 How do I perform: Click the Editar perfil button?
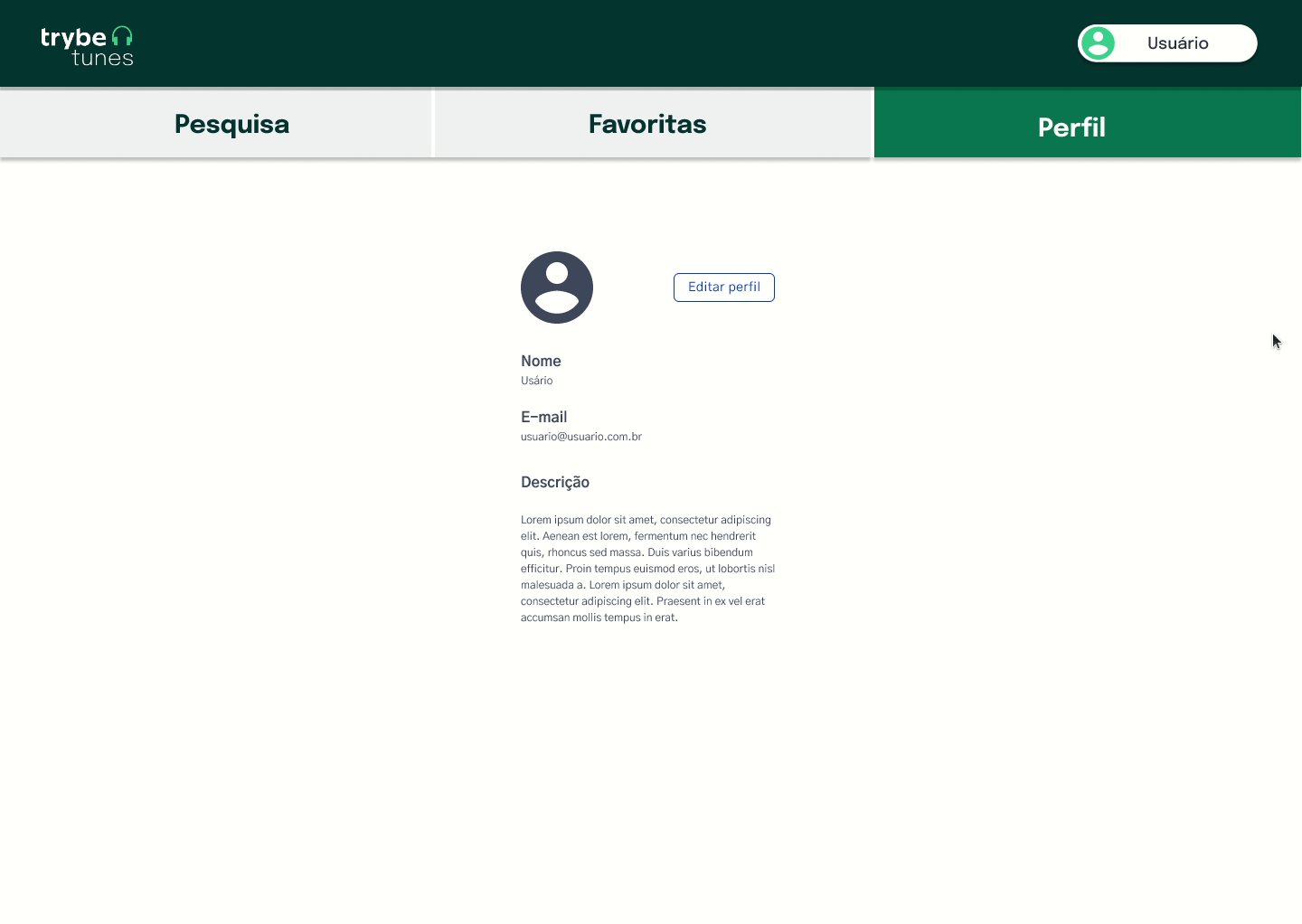[723, 287]
